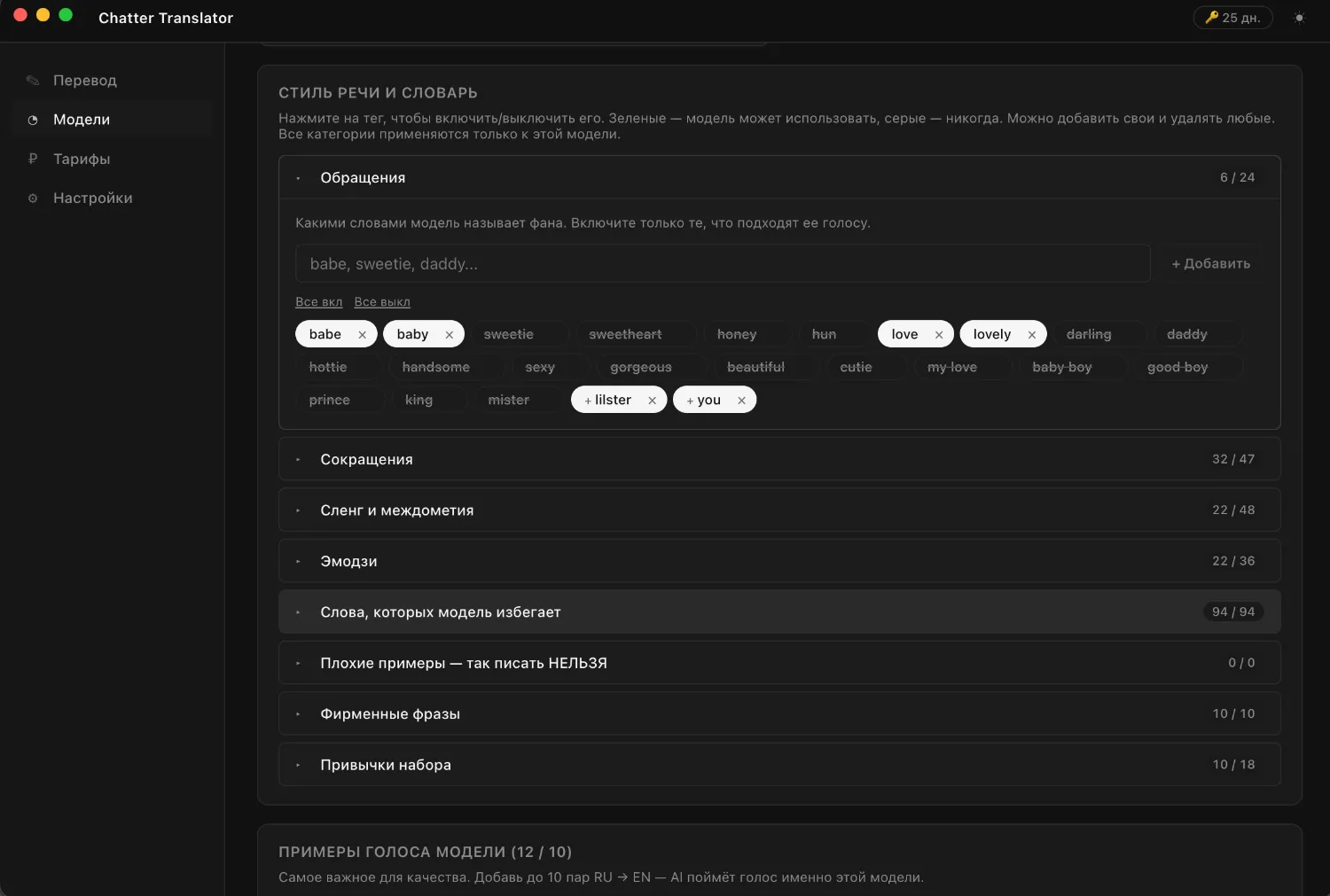Remove the babe tag with its x
Image resolution: width=1330 pixels, height=896 pixels.
[362, 335]
